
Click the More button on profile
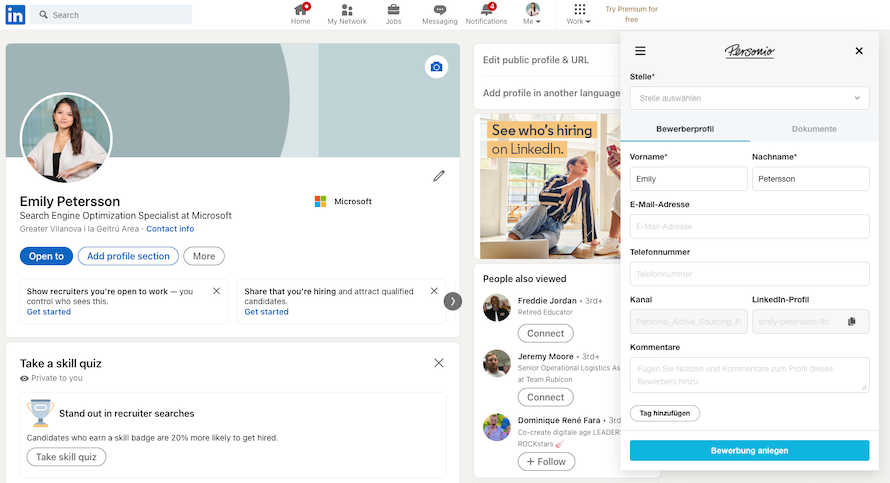point(204,256)
